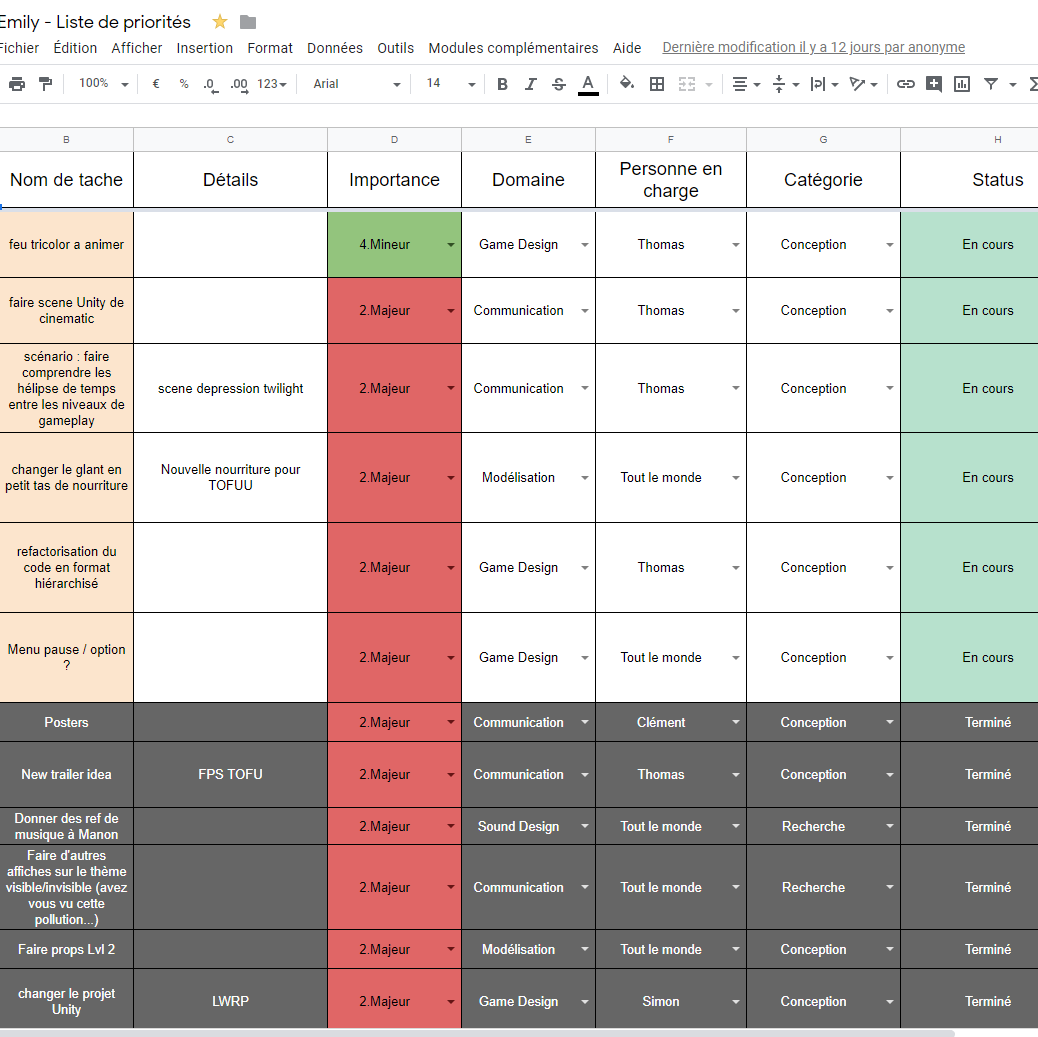Open text rotation options
The height and width of the screenshot is (1037, 1038).
click(863, 84)
